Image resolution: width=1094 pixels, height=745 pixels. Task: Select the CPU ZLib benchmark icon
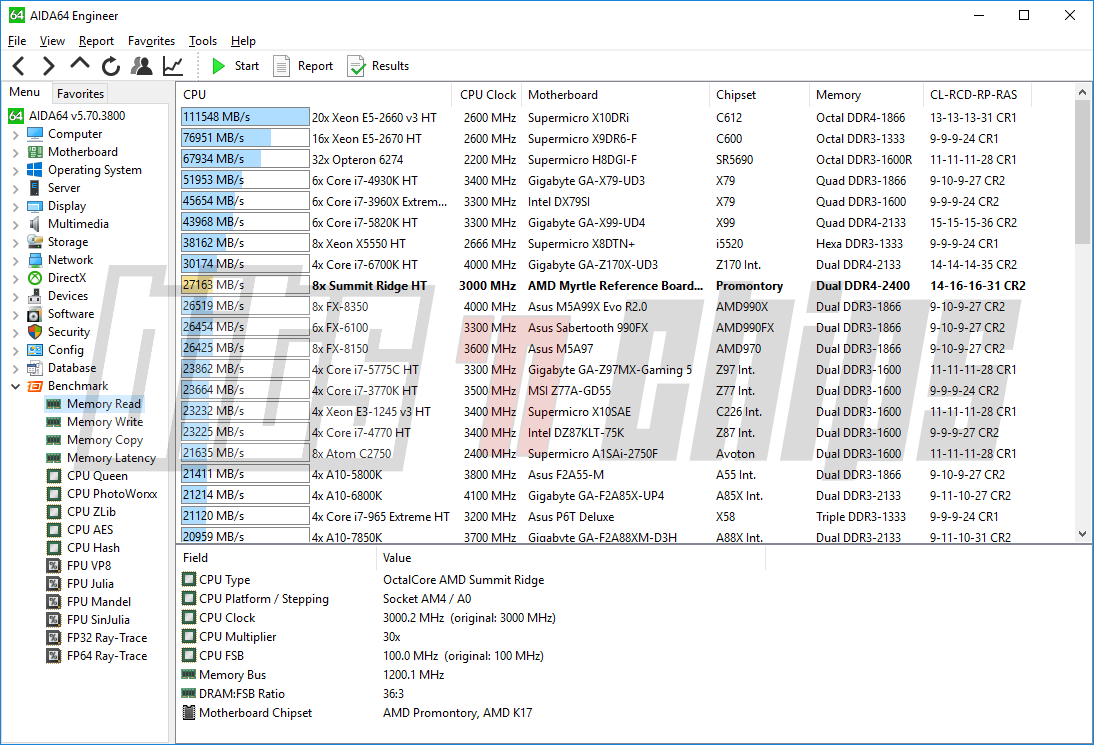click(54, 512)
